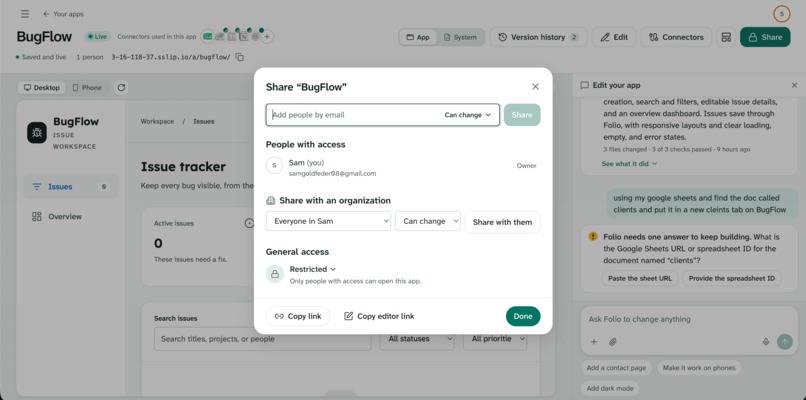Click the layout panels icon beside Share
Screen dimensions: 806x400
(726, 37)
